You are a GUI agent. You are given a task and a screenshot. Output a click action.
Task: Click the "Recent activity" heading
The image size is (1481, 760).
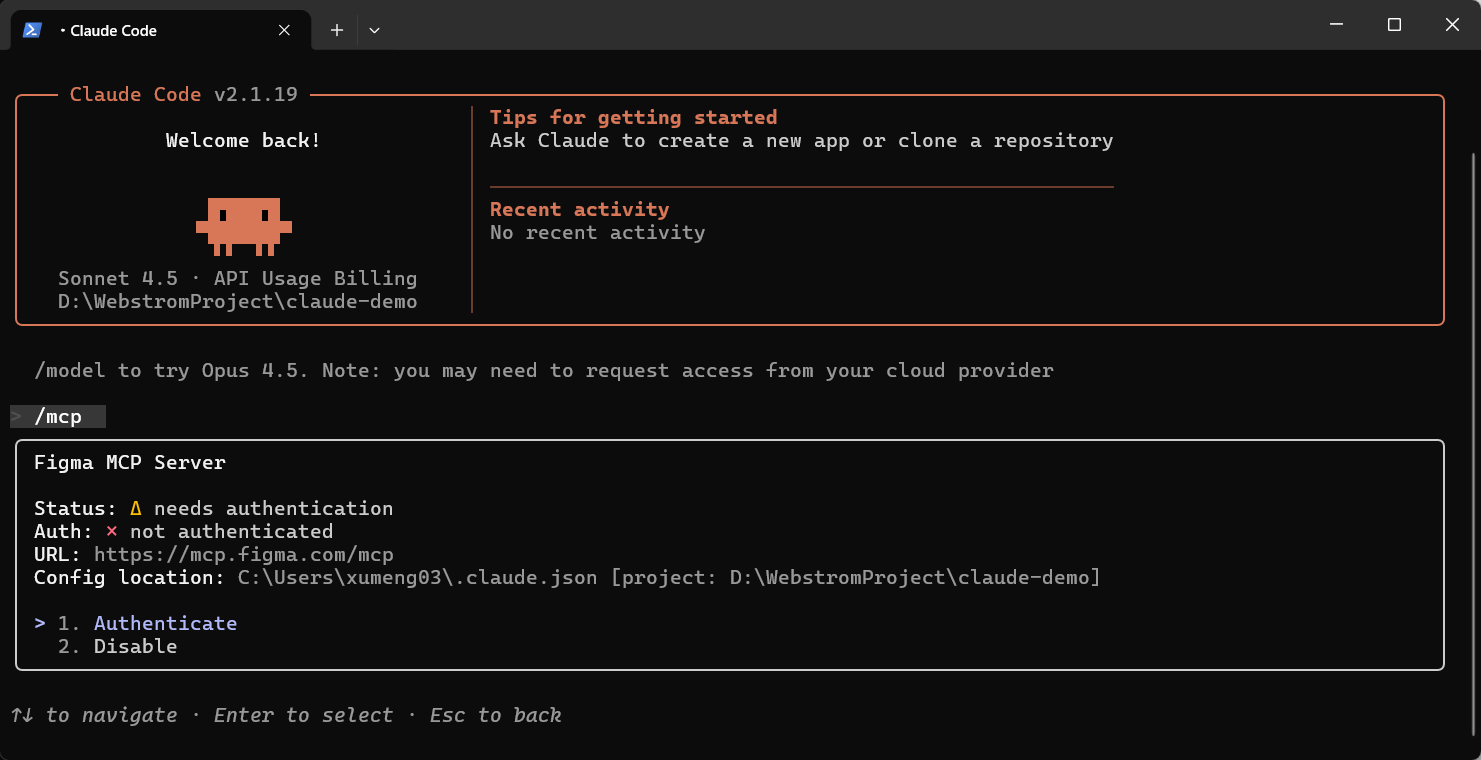coord(579,209)
